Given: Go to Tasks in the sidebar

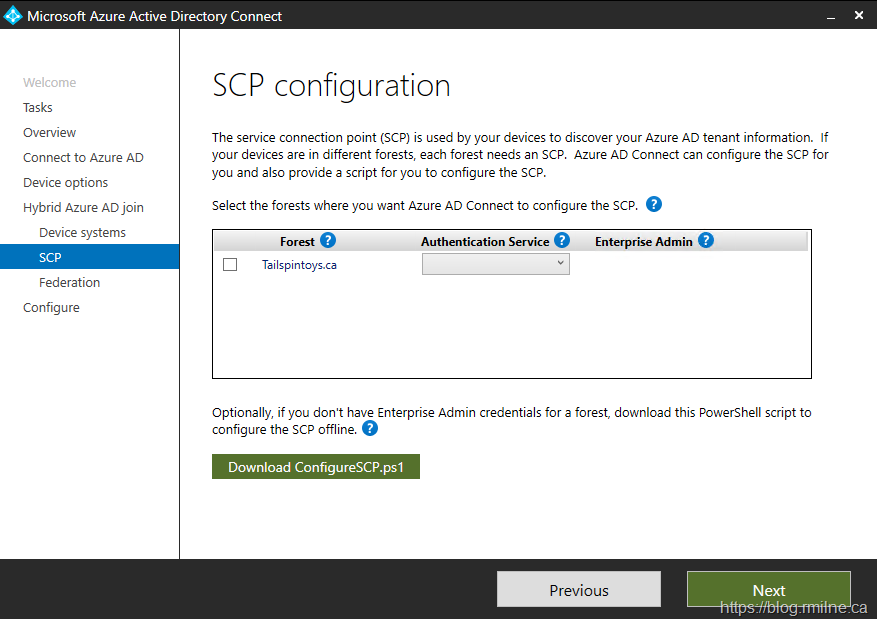Looking at the screenshot, I should (x=38, y=108).
